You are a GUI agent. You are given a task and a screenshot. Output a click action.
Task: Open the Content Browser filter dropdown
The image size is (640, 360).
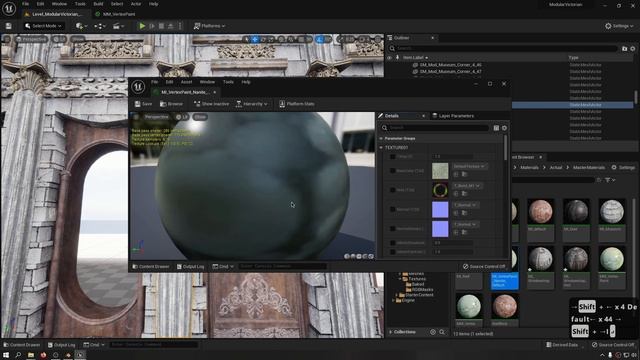610,180
